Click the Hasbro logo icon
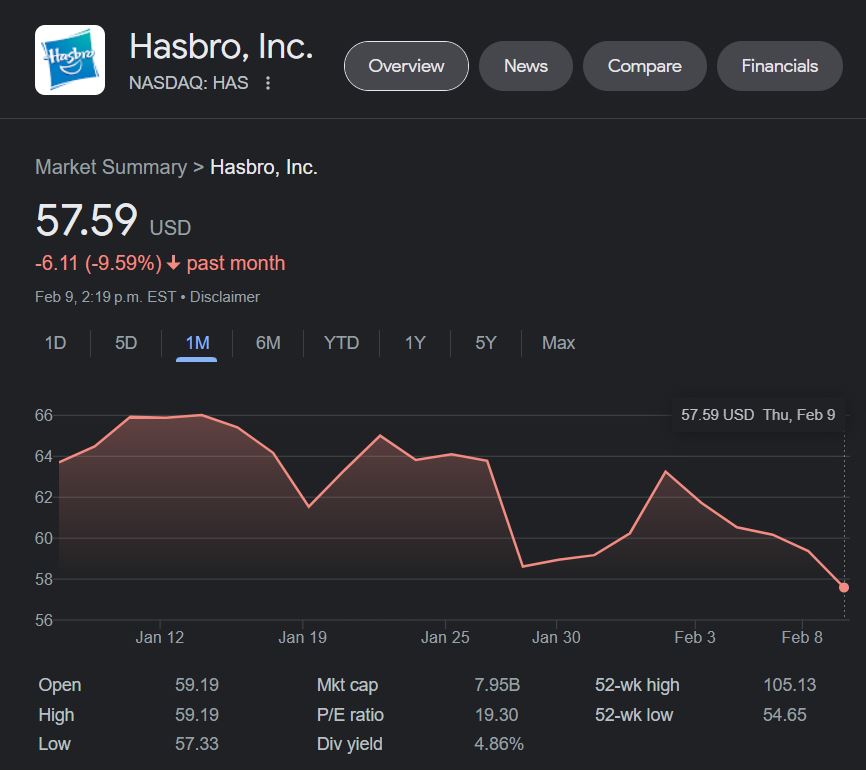The image size is (866, 770). 70,60
